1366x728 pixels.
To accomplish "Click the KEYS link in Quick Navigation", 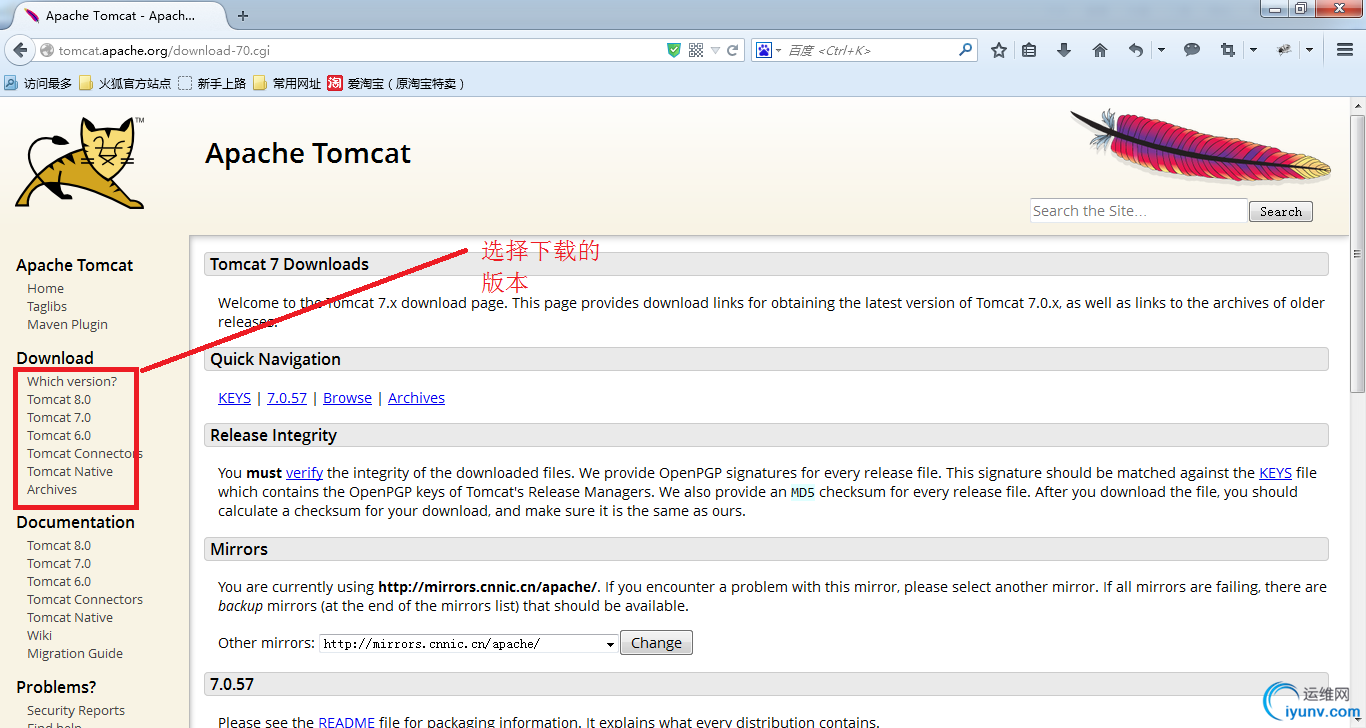I will coord(235,398).
